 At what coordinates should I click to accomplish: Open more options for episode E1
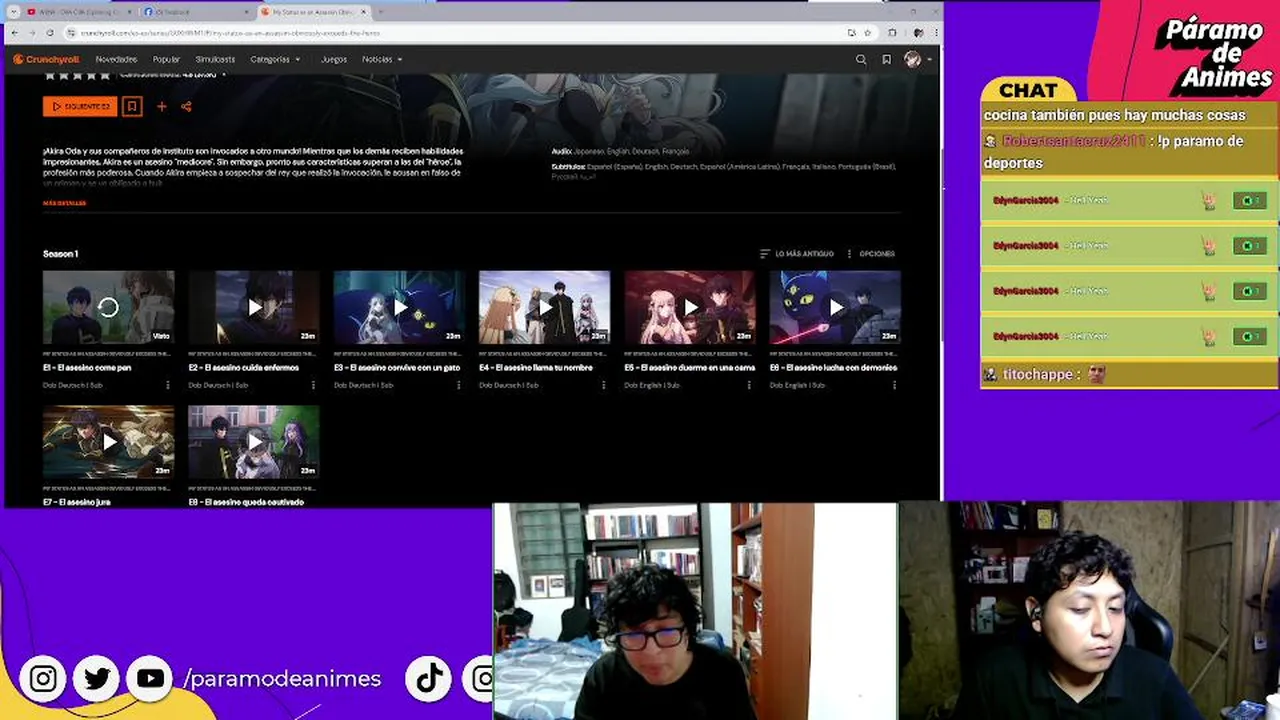pos(168,385)
